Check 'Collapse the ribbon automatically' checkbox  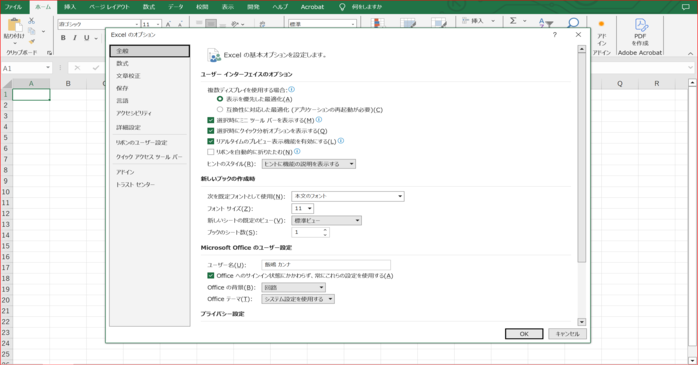pyautogui.click(x=211, y=152)
